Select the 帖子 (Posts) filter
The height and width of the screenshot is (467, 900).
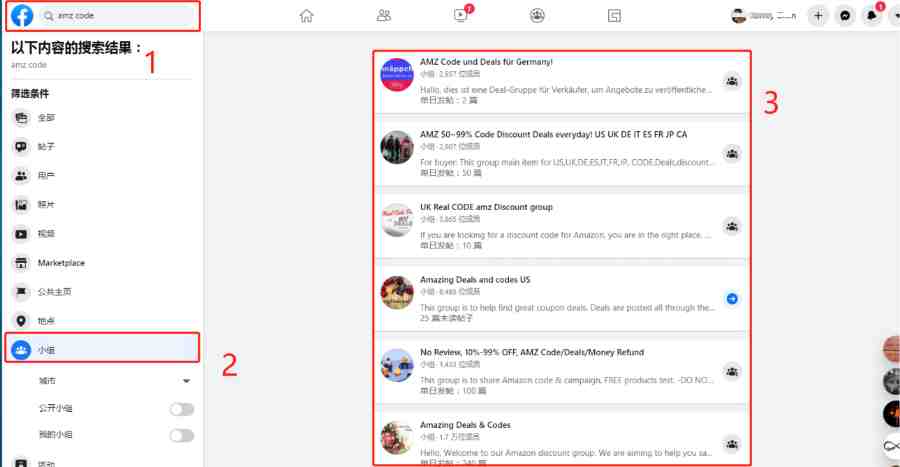[x=102, y=146]
